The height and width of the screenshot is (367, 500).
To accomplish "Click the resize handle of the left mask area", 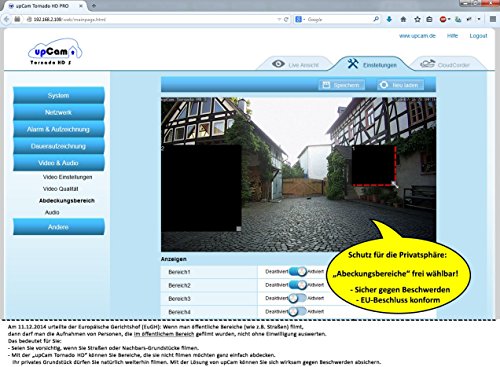I will (239, 229).
